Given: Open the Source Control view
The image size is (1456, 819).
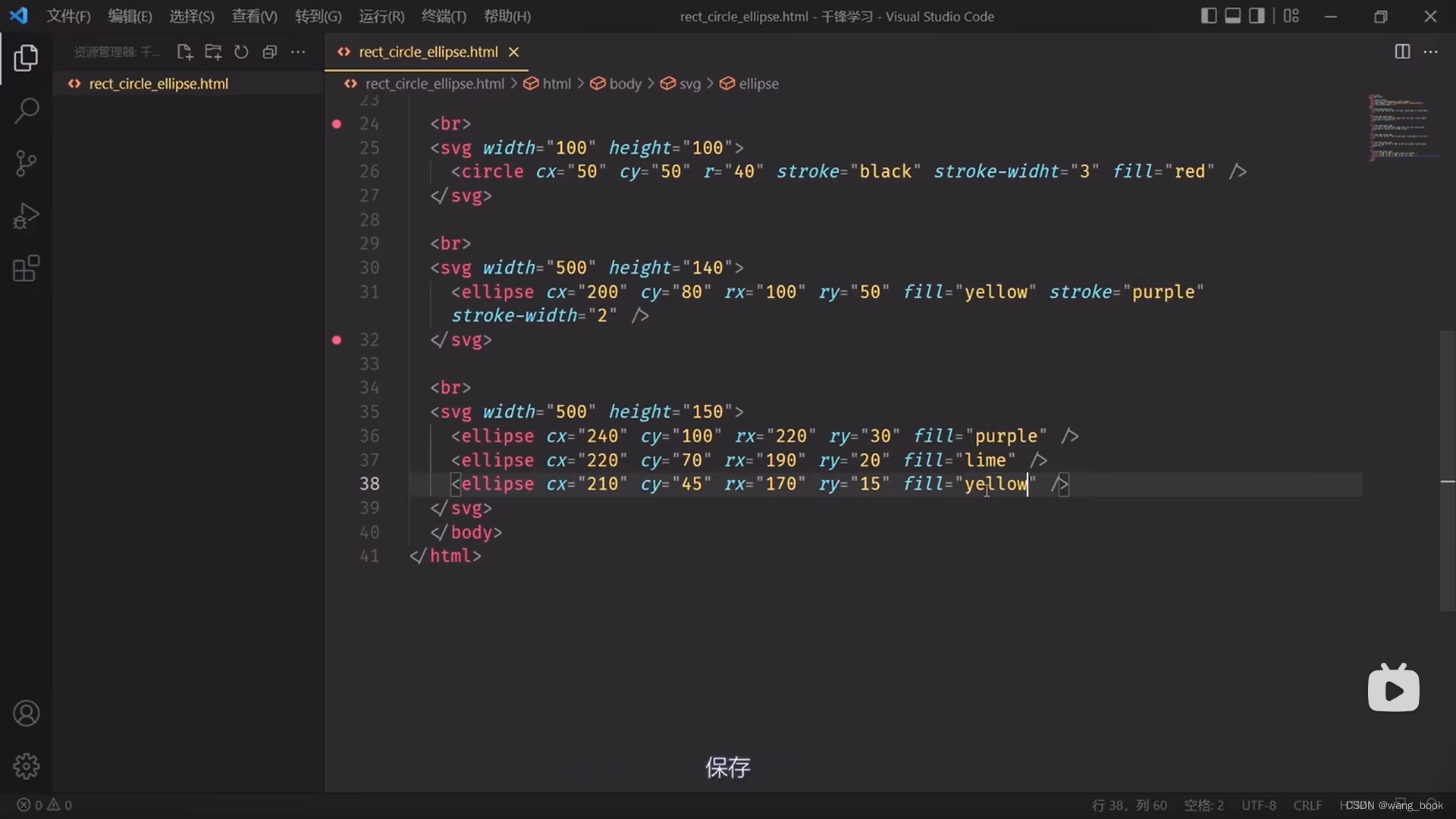Looking at the screenshot, I should tap(26, 163).
